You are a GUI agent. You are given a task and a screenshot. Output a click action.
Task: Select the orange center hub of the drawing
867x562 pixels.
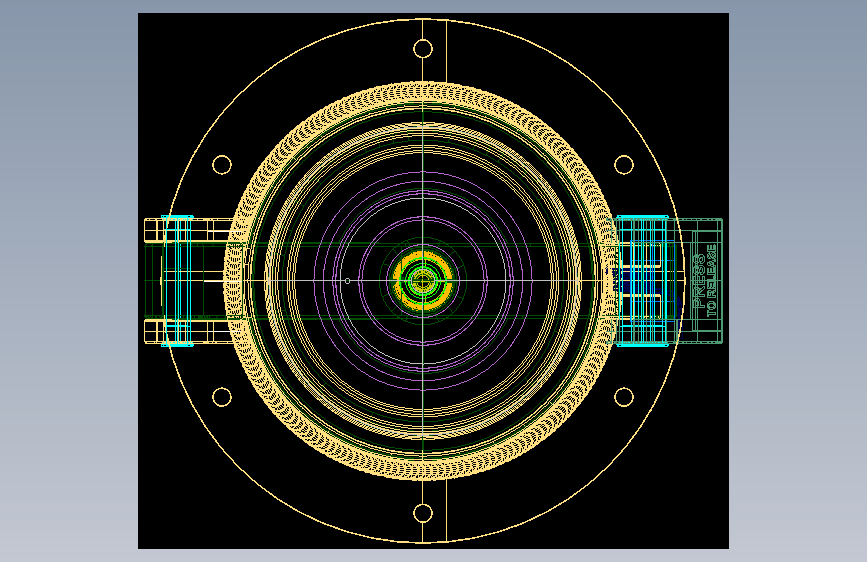423,281
